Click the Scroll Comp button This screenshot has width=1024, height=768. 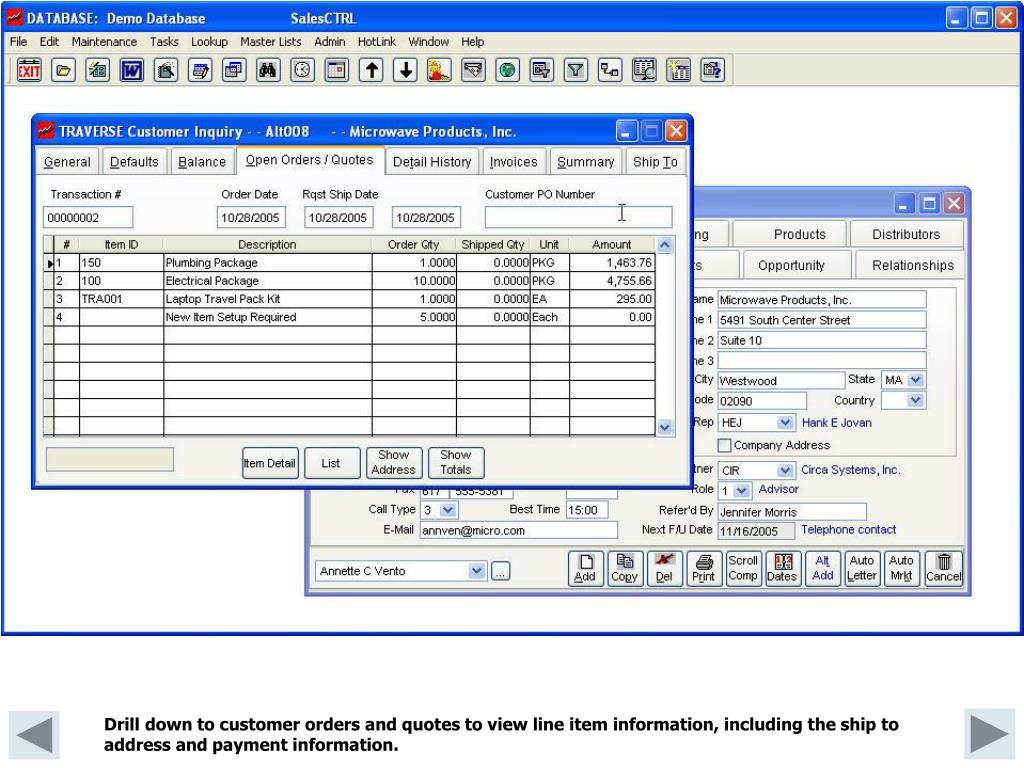[743, 568]
